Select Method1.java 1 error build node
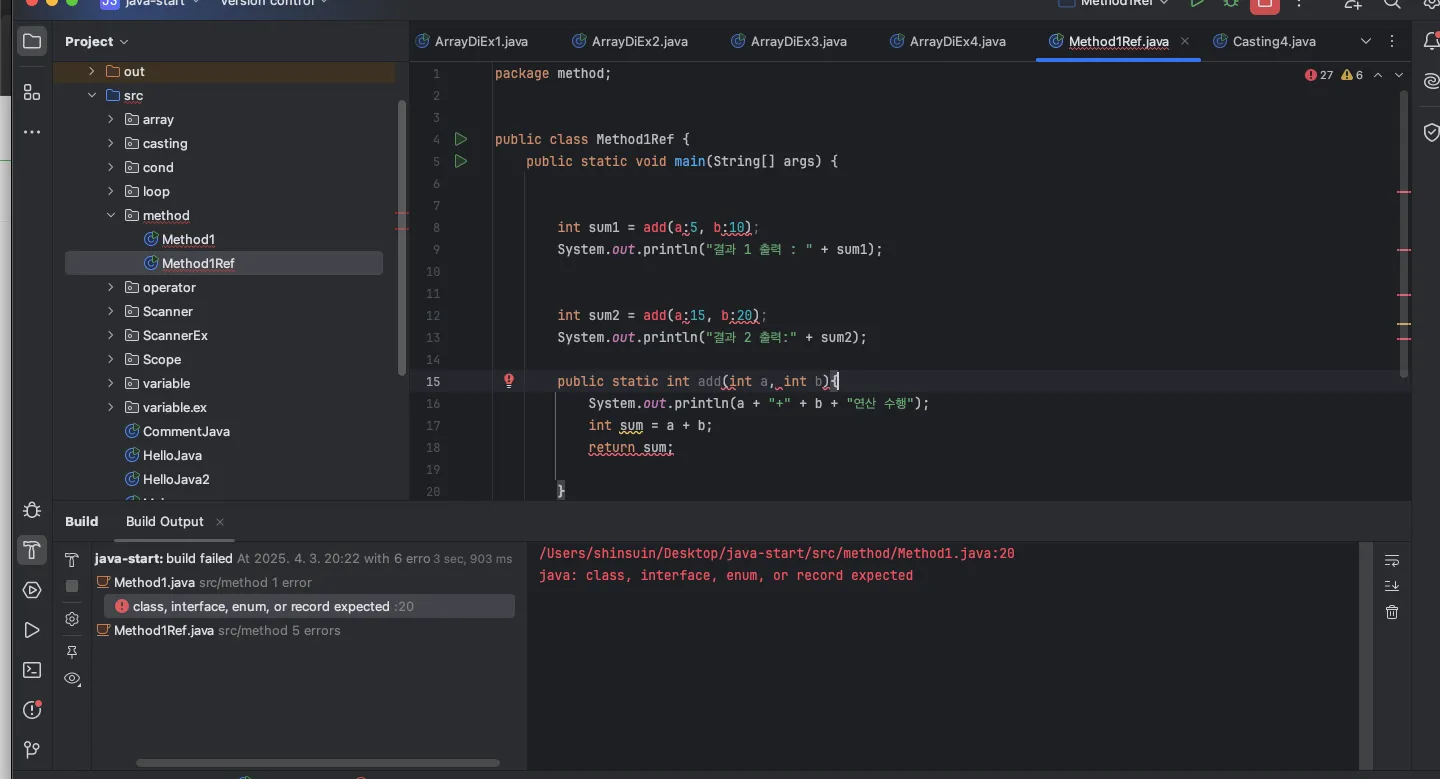Viewport: 1440px width, 779px height. (x=204, y=582)
